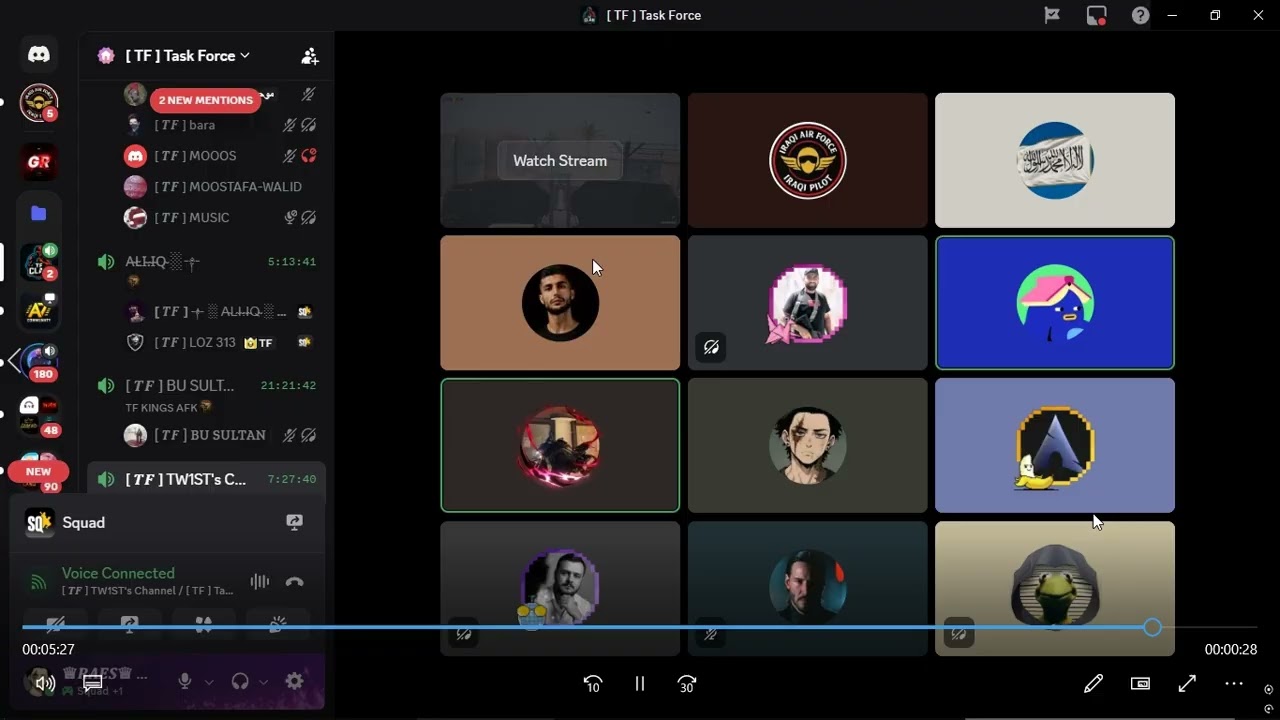
Task: Toggle headphone deafen in user panel
Action: point(240,681)
